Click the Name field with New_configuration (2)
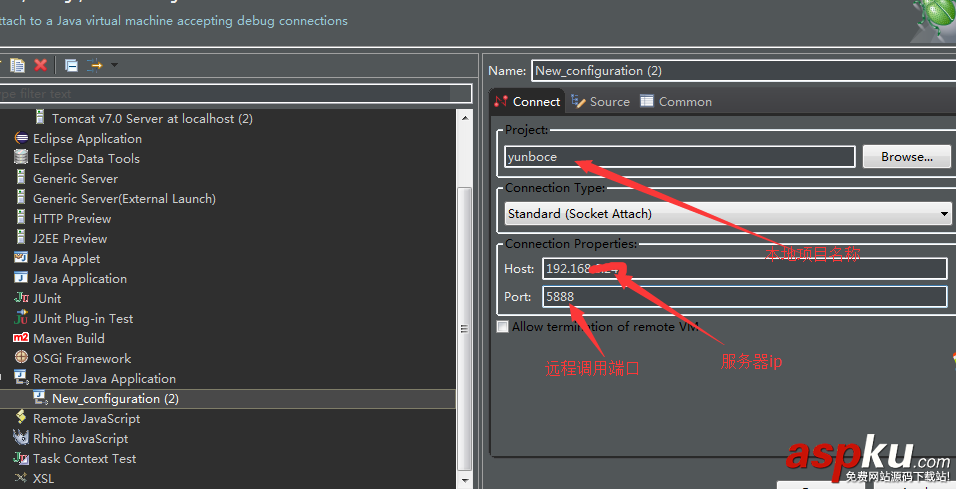 click(x=743, y=71)
